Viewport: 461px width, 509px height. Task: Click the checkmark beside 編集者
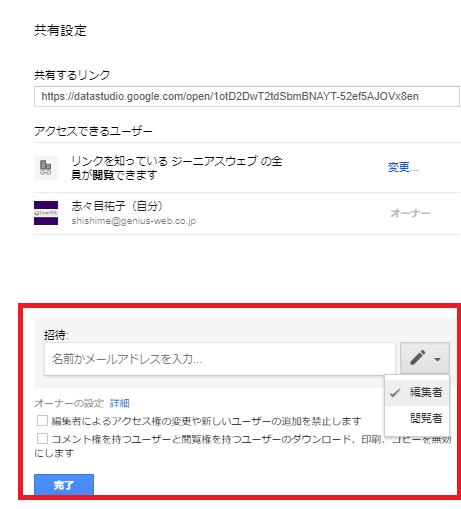coord(395,393)
